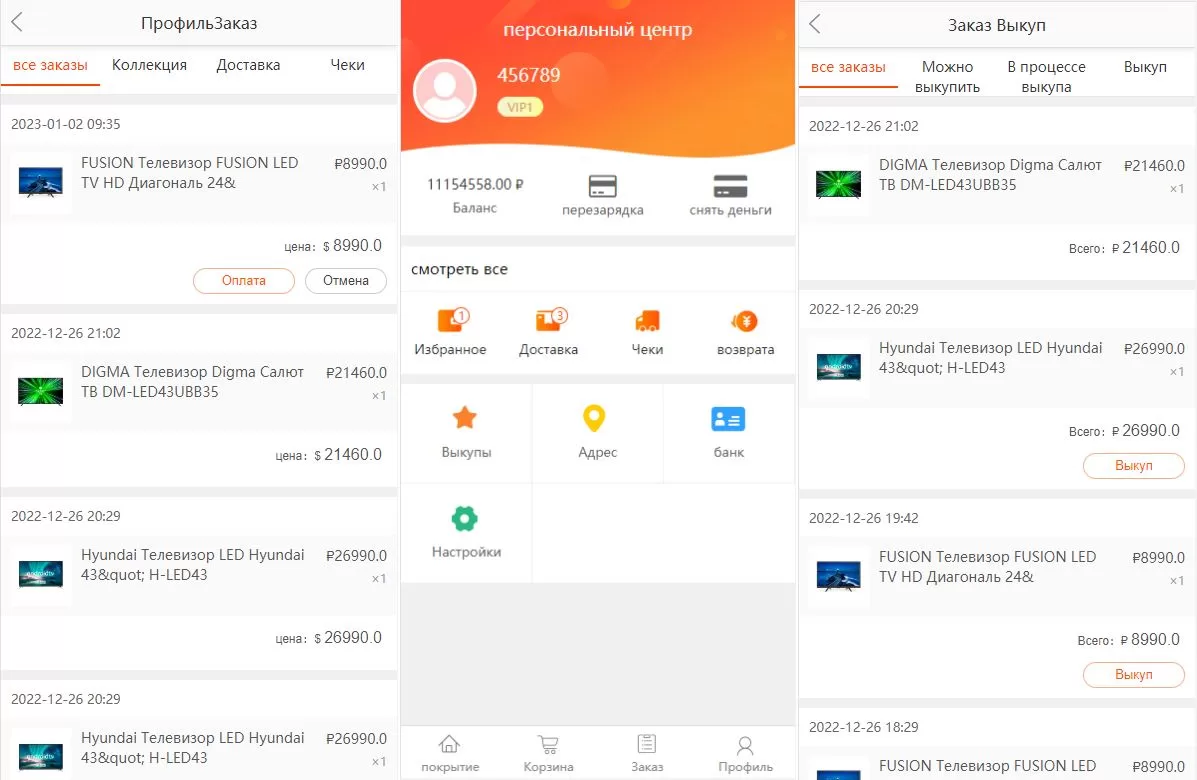The height and width of the screenshot is (780, 1197).
Task: Open FUSION TV thumbnail in ПрофильЗаказ
Action: [41, 182]
